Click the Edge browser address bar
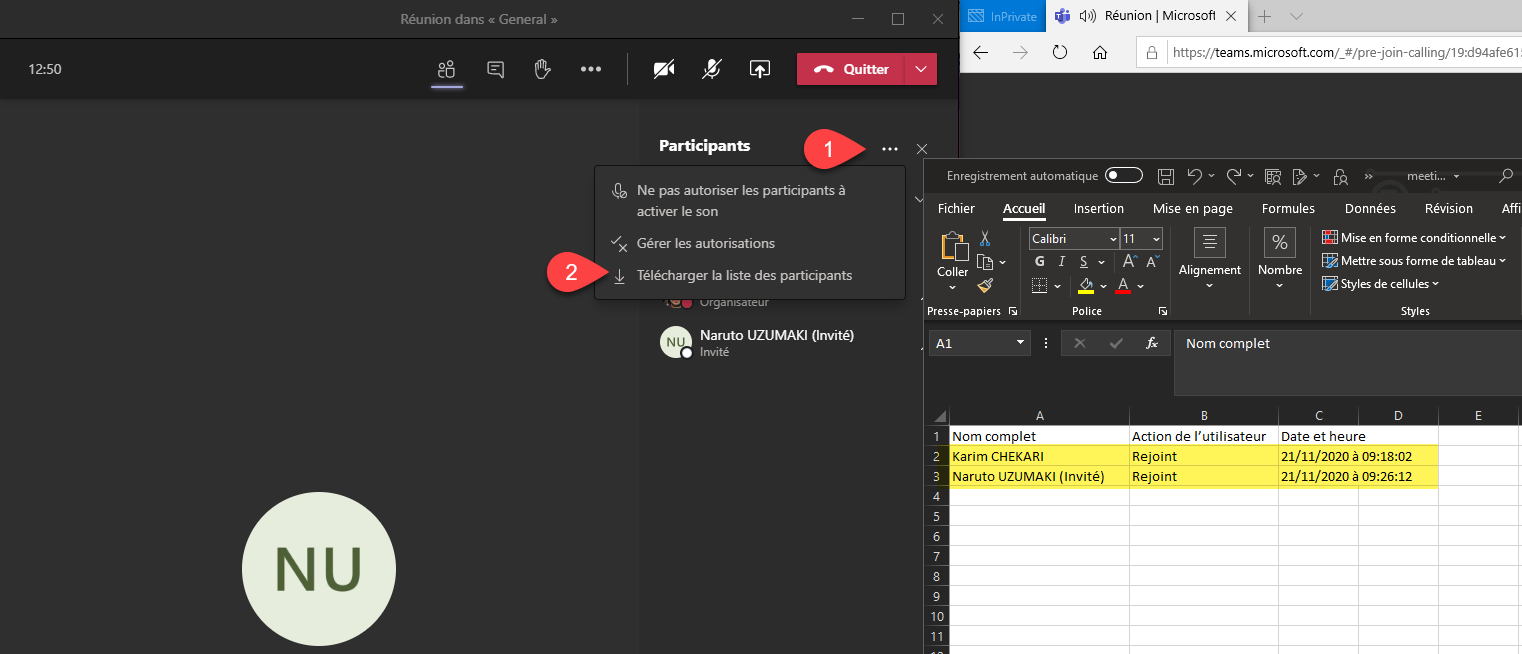 coord(1329,53)
